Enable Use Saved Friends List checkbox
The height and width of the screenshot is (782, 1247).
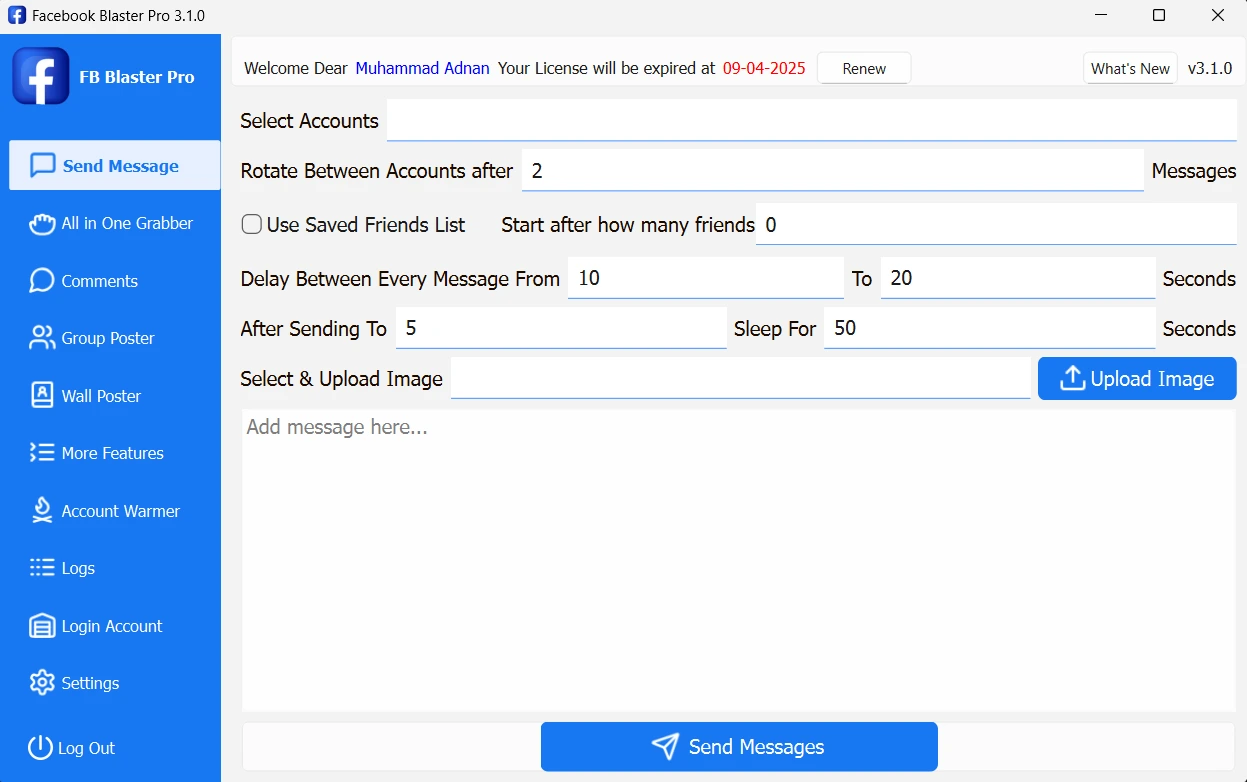[x=252, y=225]
